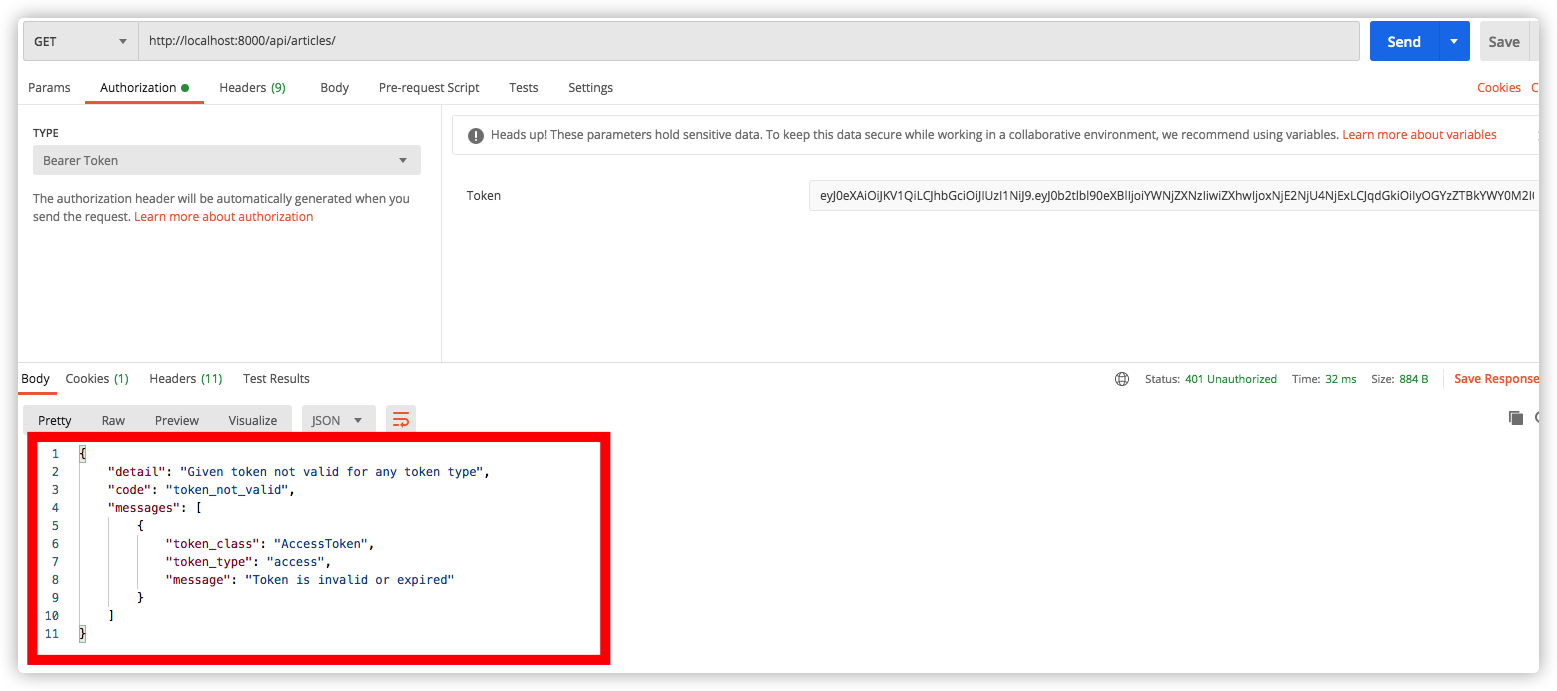
Task: Click the copy response icon
Action: (x=1515, y=418)
